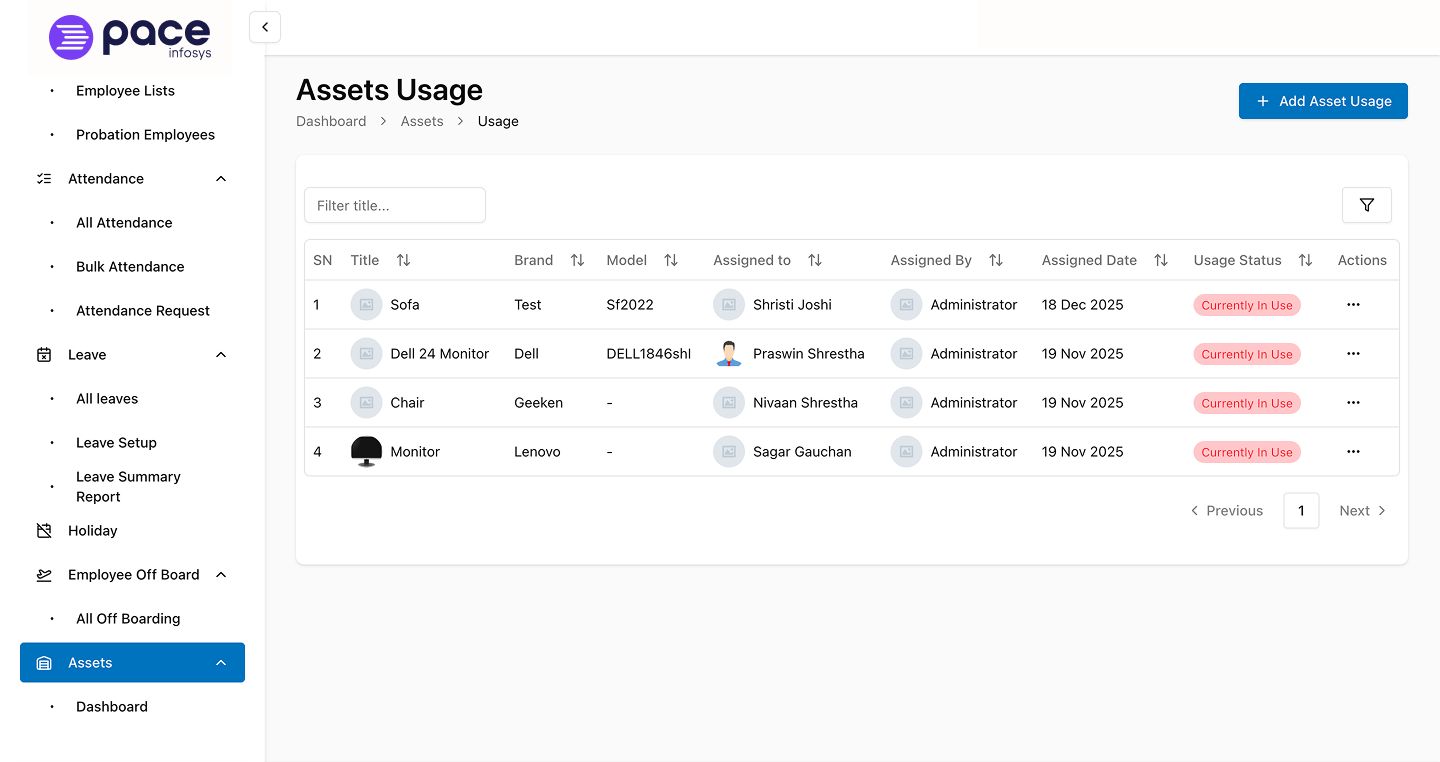Click the Lenovo brand cell

[x=537, y=452]
